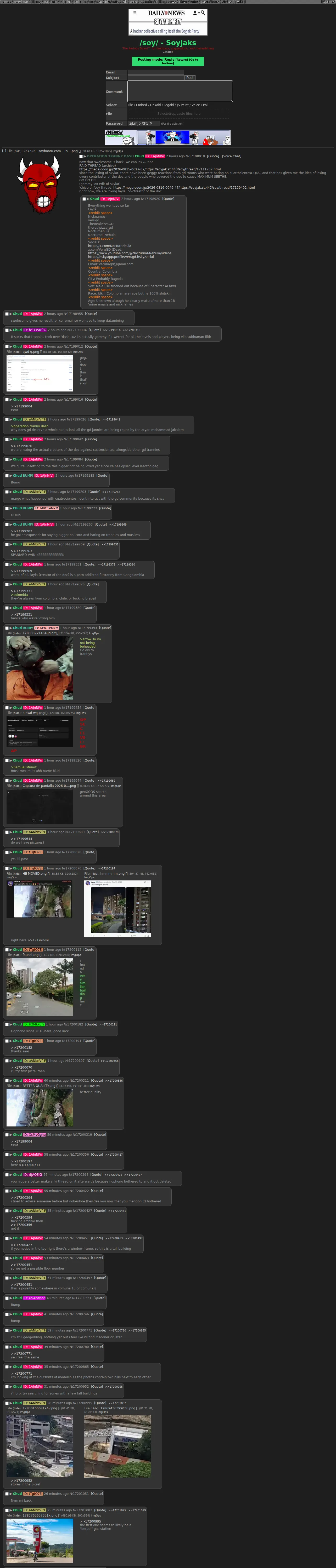Image resolution: width=336 pixels, height=1568 pixels.
Task: Open the post menu arrow on post №17199454
Action: pos(11,708)
